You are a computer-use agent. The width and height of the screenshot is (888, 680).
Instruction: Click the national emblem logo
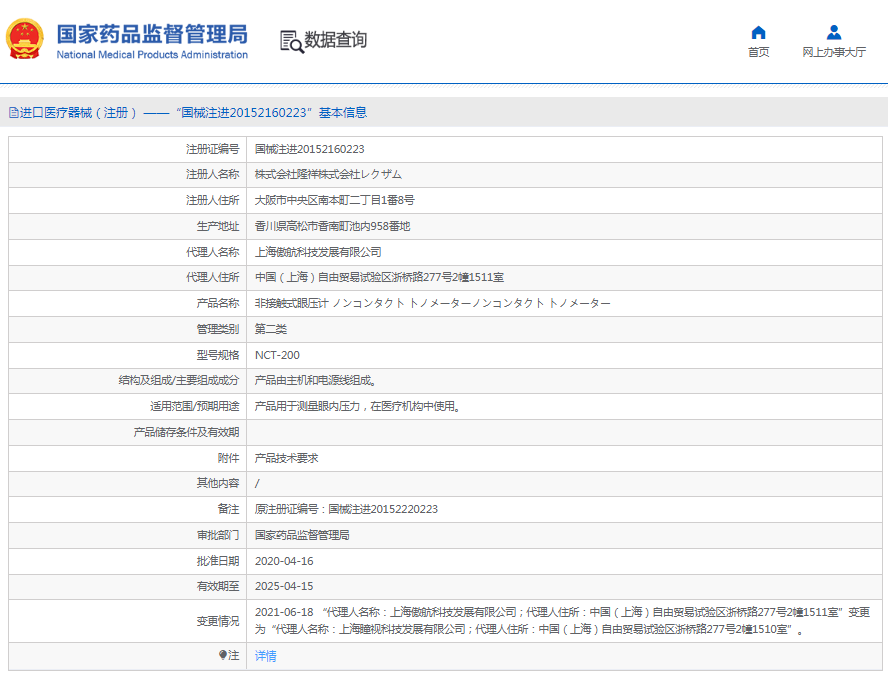pos(24,39)
